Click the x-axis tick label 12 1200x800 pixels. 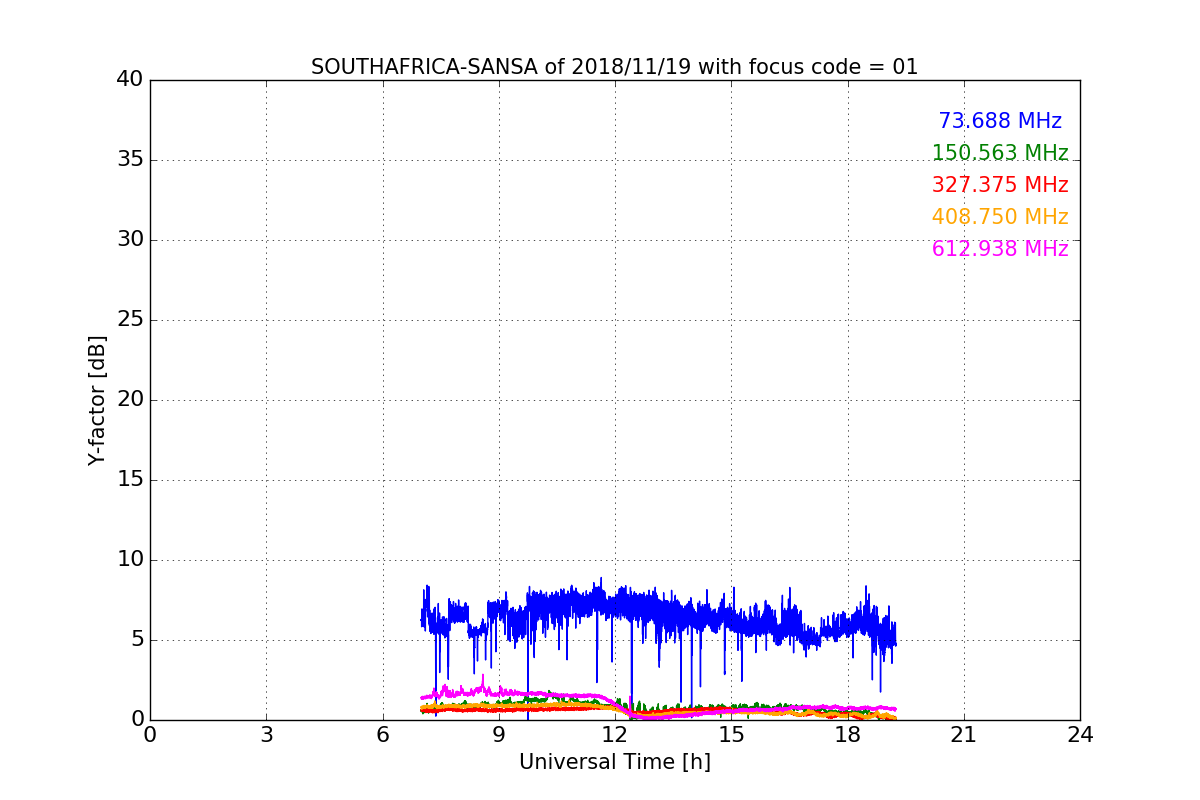click(x=615, y=735)
